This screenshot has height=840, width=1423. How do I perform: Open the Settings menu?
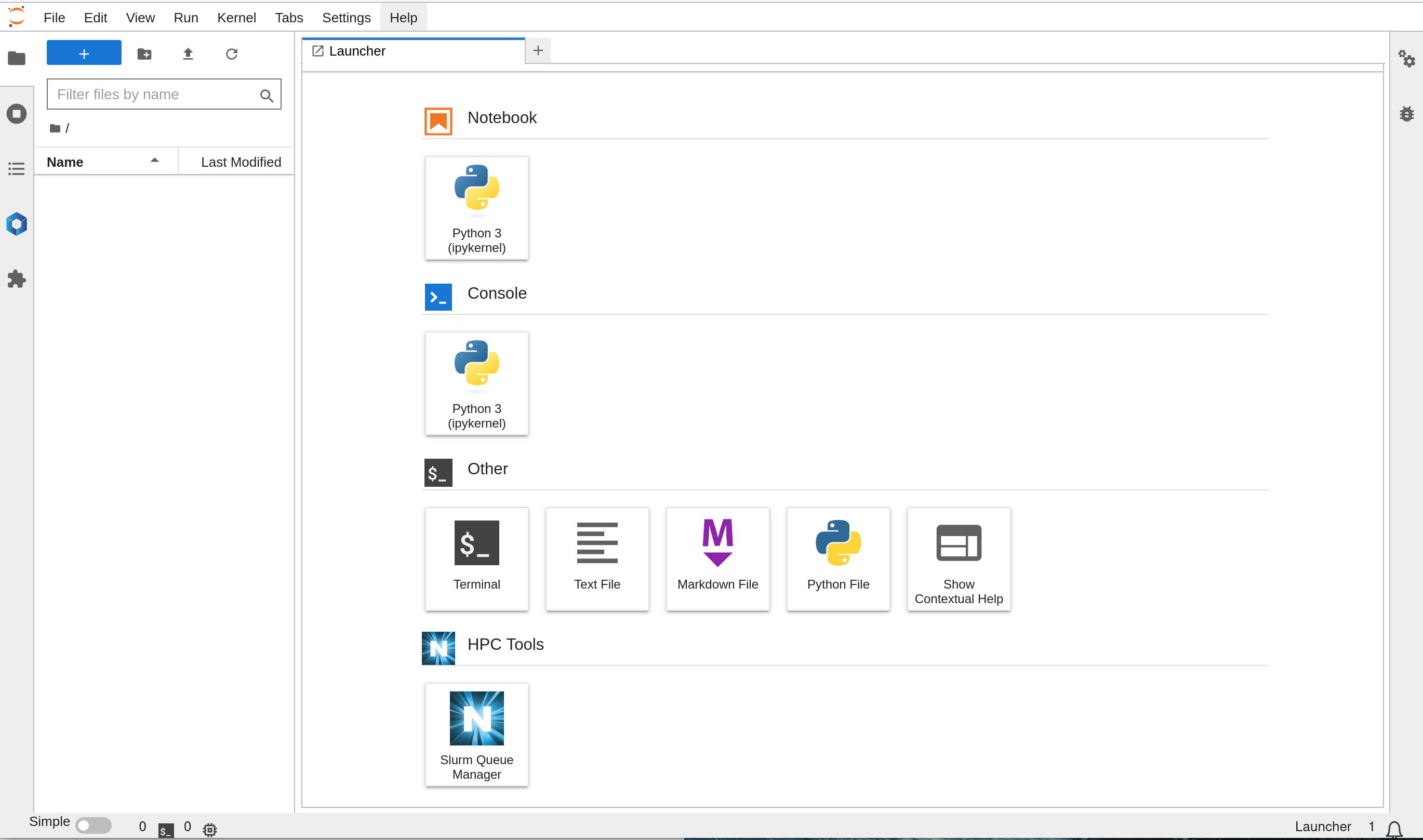[346, 18]
